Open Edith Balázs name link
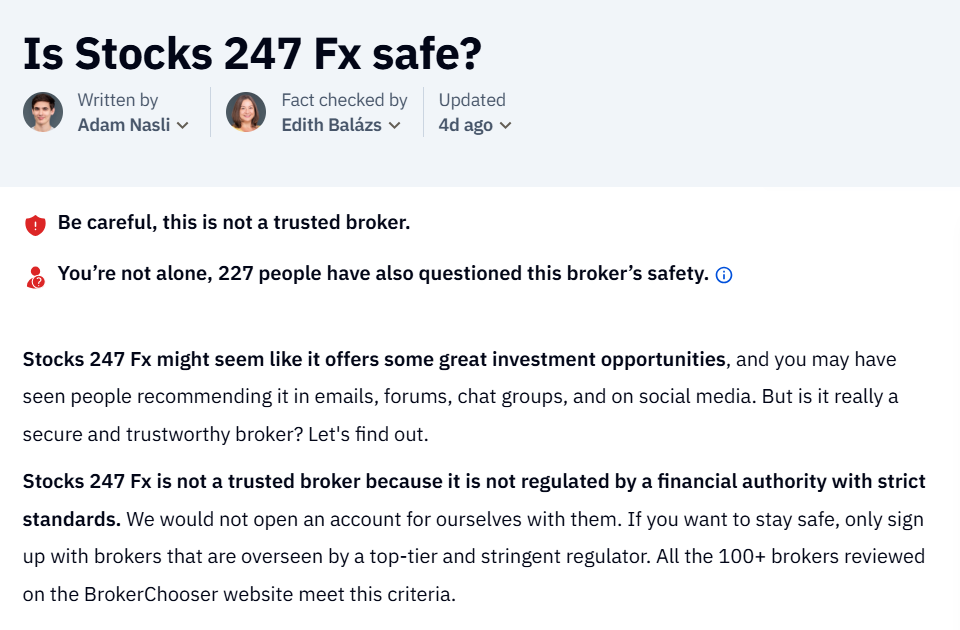Screen dimensions: 960x630 (331, 125)
